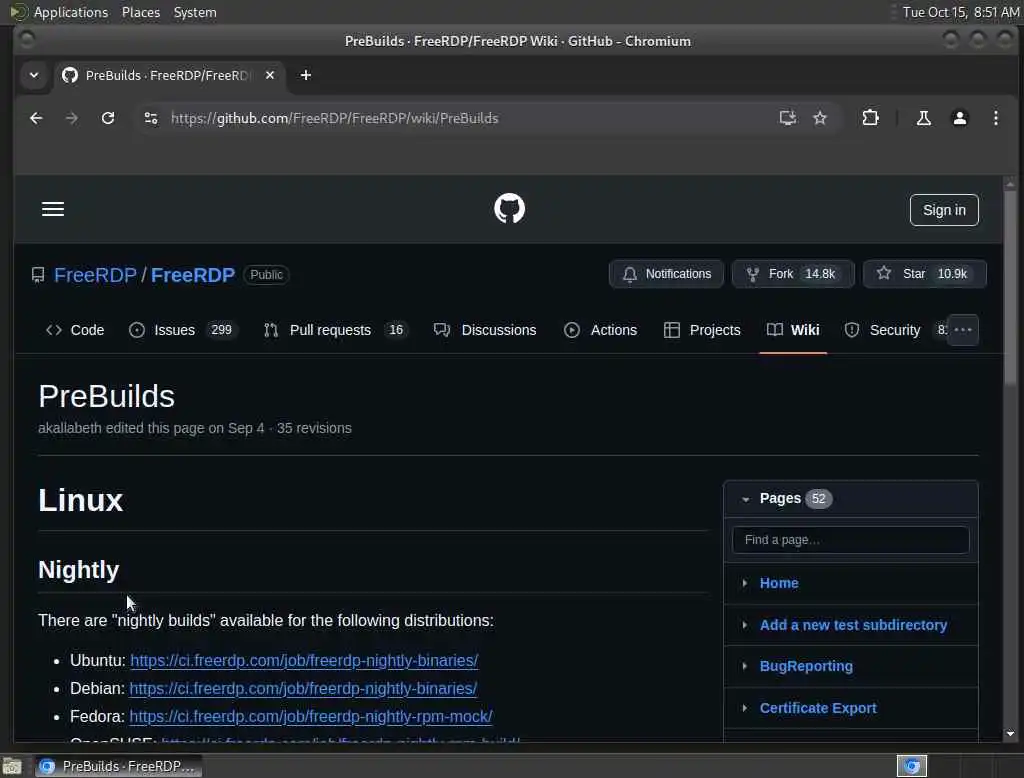Open the System menu
This screenshot has width=1024, height=778.
pos(195,12)
